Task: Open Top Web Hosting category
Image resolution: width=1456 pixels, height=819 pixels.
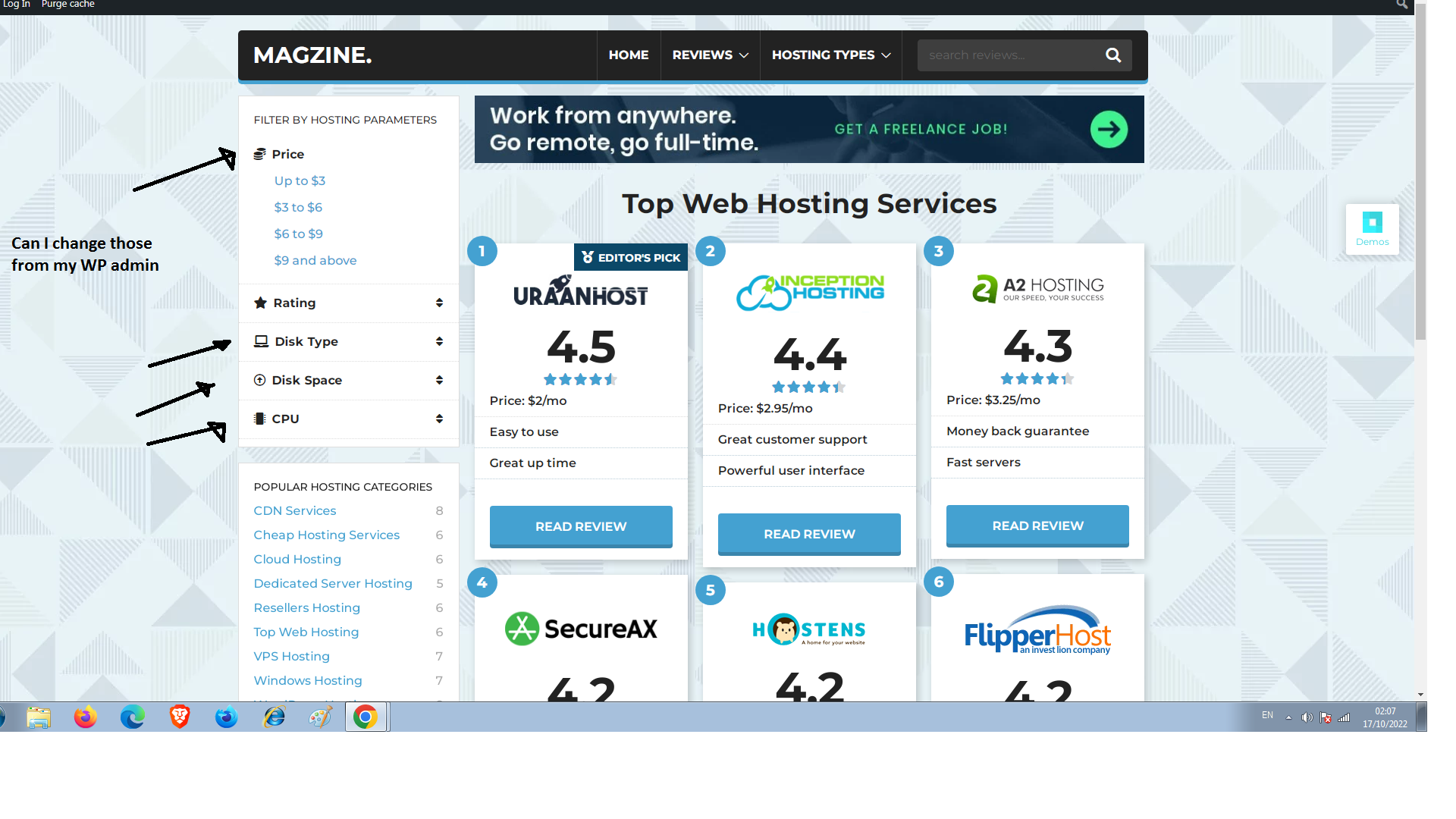Action: (x=306, y=632)
